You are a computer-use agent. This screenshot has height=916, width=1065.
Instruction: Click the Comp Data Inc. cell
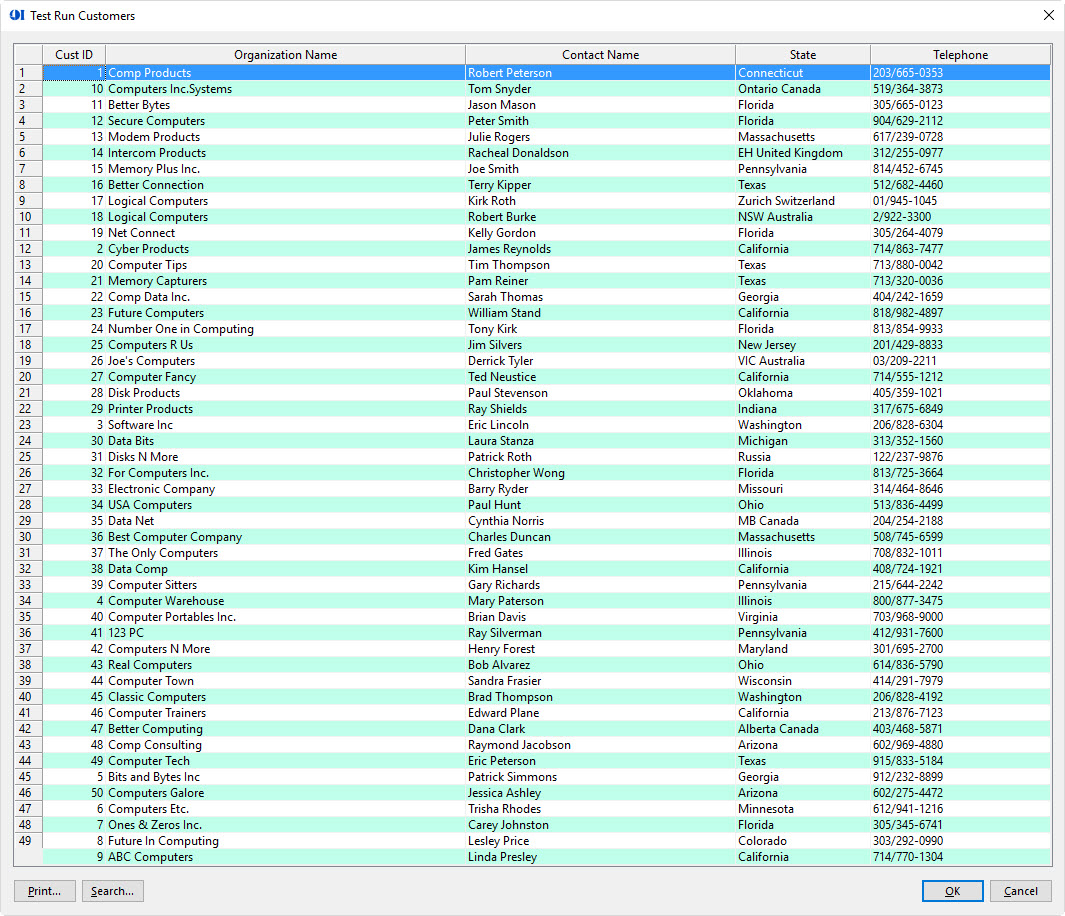coord(285,297)
